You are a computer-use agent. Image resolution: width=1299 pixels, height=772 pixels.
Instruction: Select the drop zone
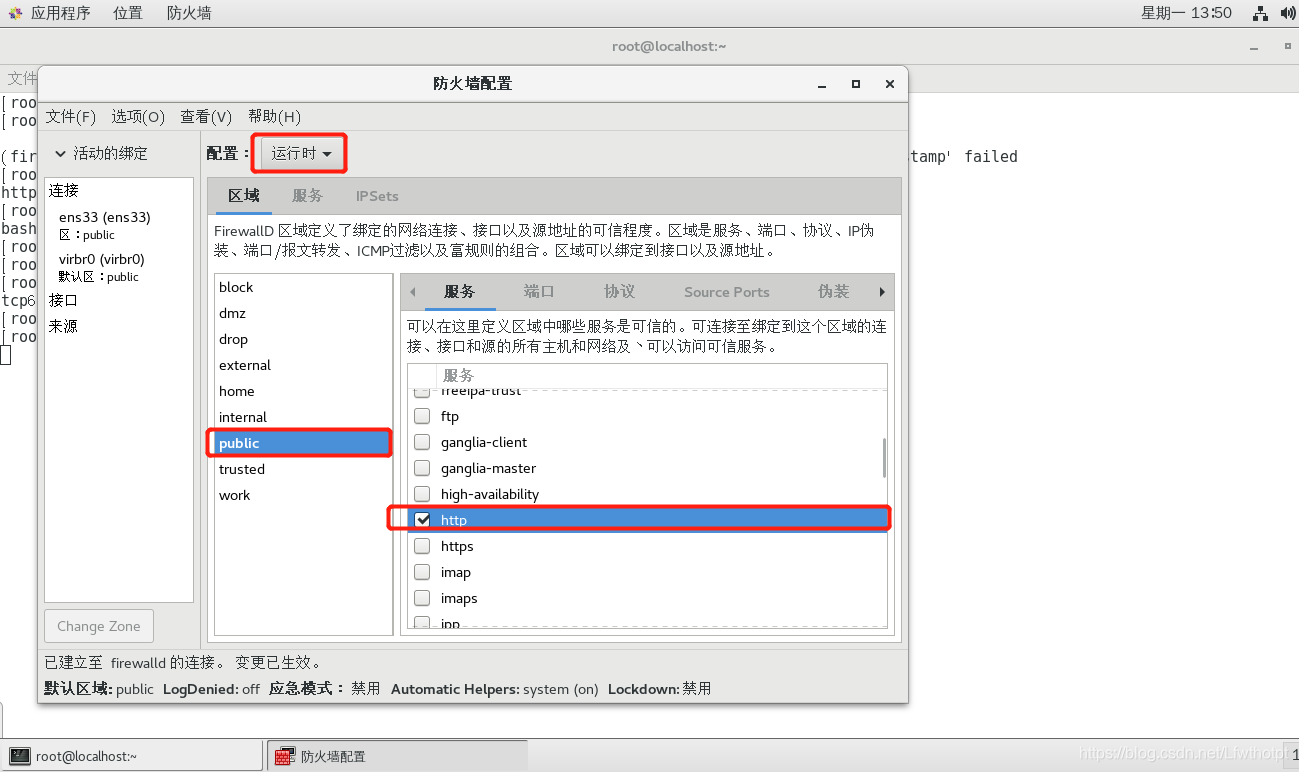click(x=303, y=339)
